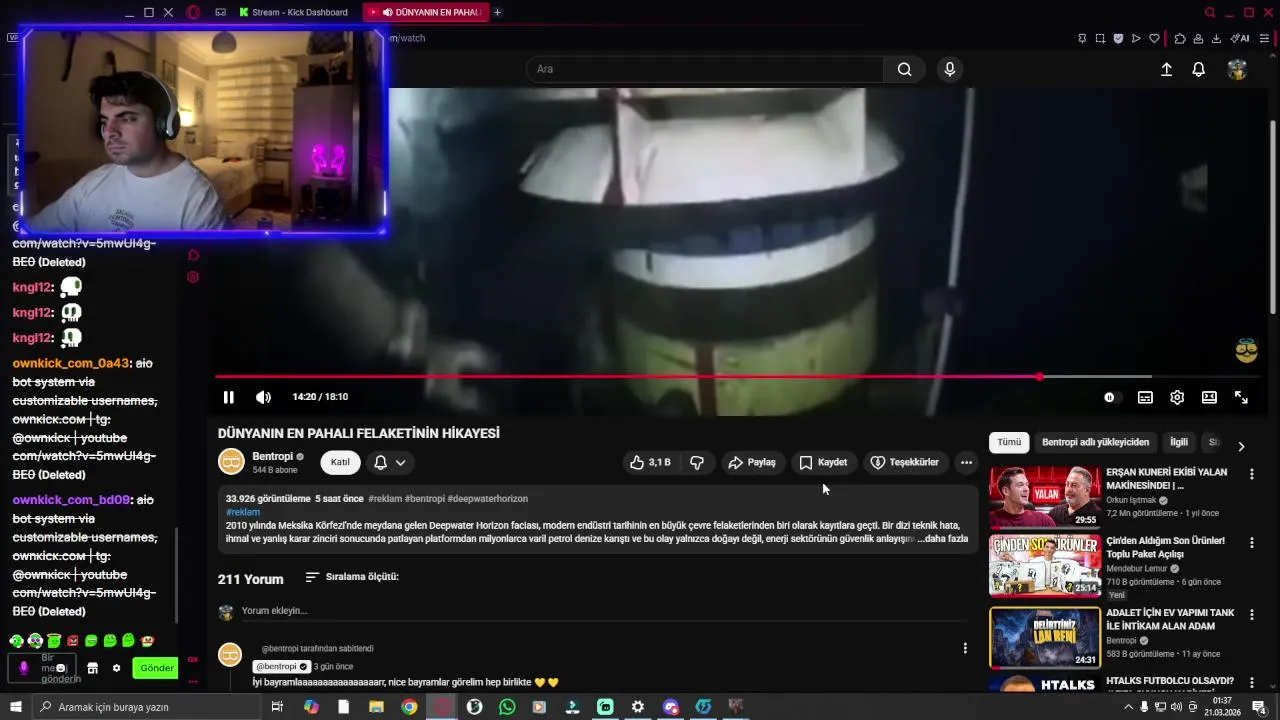
Task: Open the browser AI assistant button
Action: click(x=1240, y=38)
